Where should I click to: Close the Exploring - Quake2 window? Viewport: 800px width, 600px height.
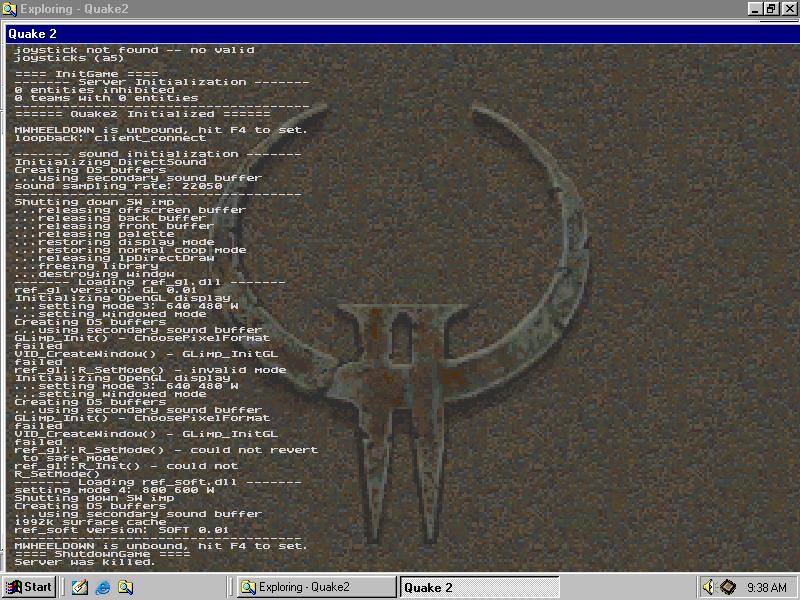click(788, 8)
